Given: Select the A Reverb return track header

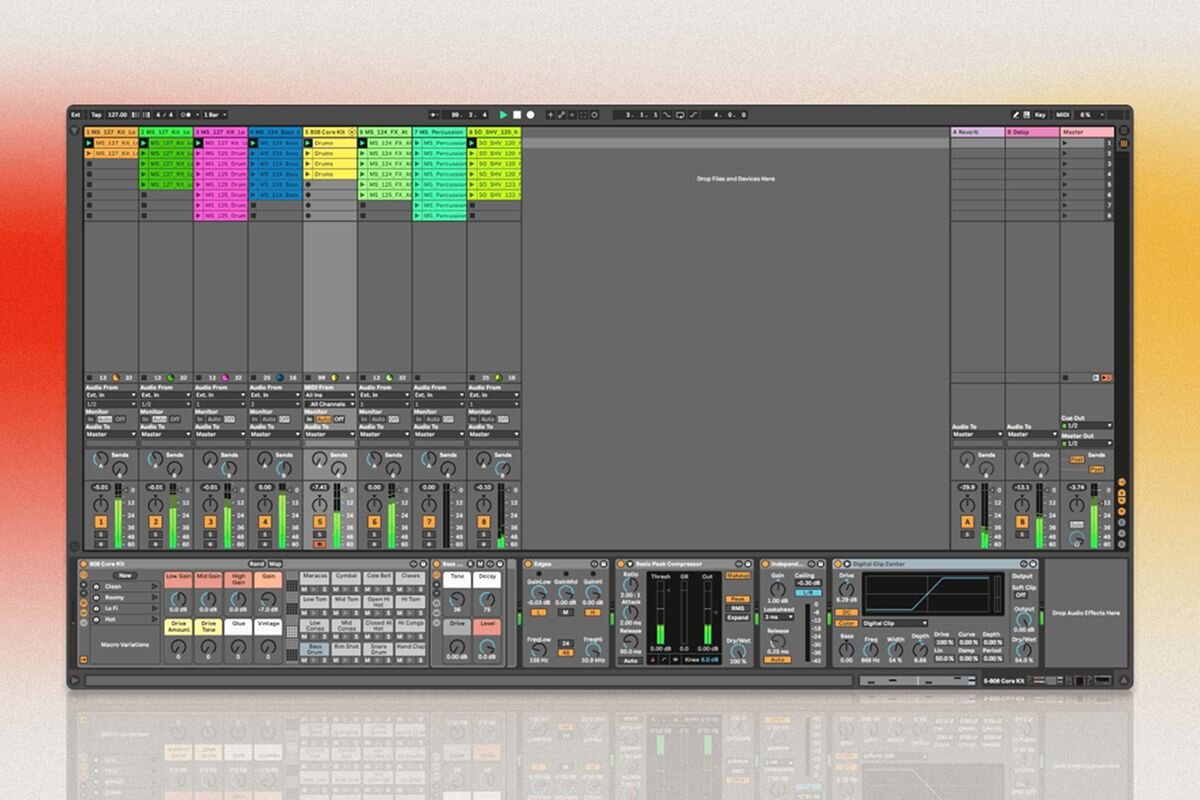Looking at the screenshot, I should 977,132.
